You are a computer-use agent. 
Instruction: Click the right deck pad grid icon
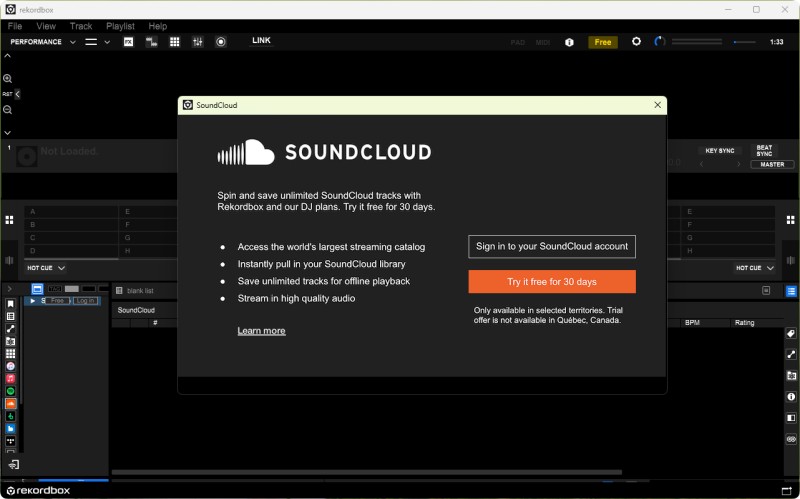click(790, 220)
